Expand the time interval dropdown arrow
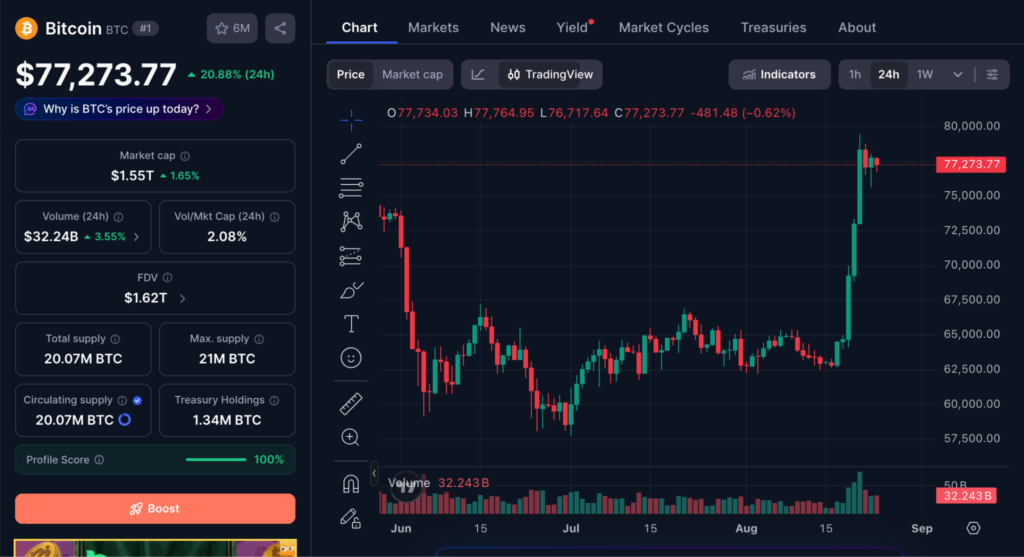The height and width of the screenshot is (557, 1024). 957,74
